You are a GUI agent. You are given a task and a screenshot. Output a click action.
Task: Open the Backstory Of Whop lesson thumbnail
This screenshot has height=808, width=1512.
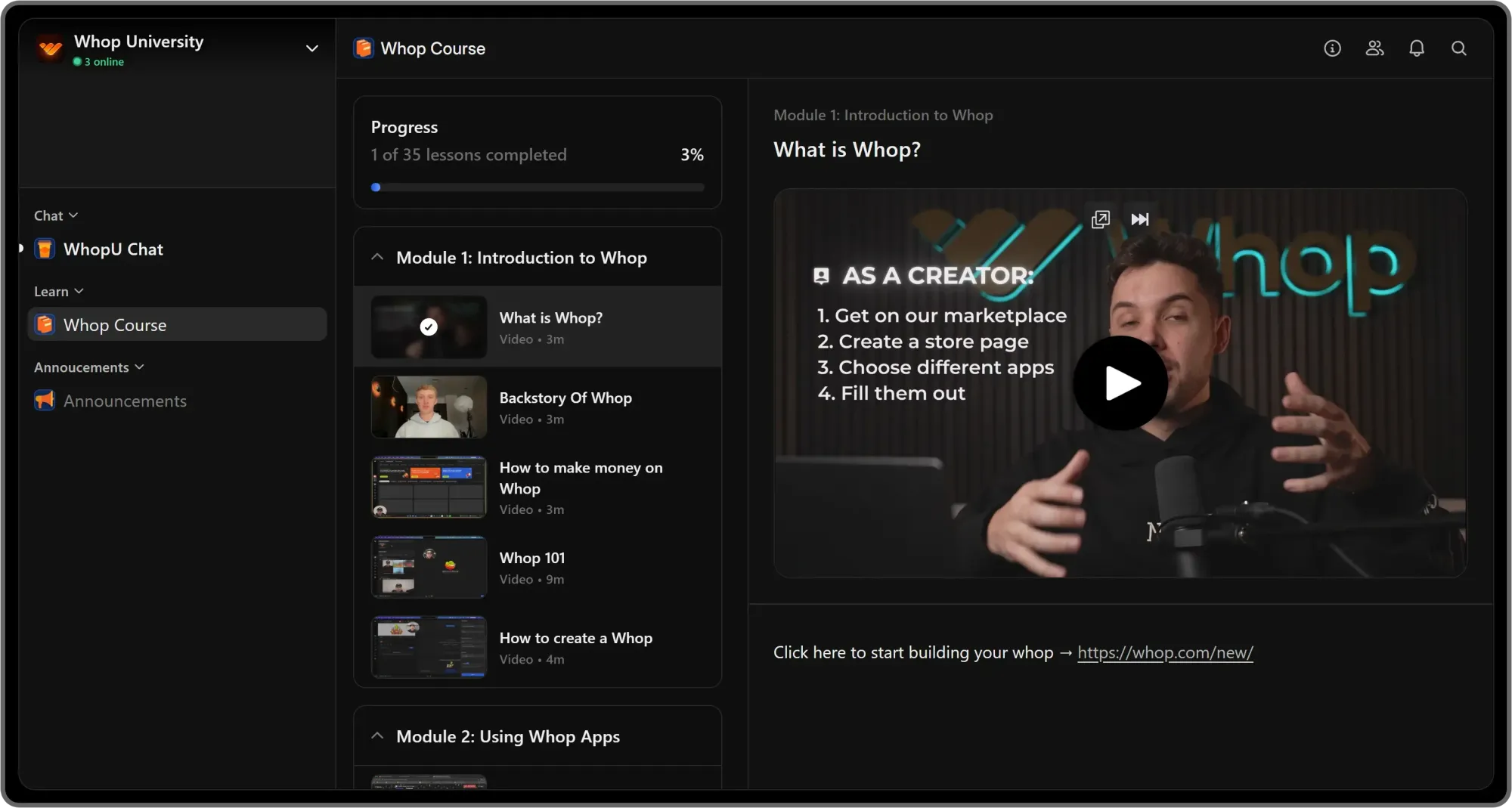coord(429,407)
